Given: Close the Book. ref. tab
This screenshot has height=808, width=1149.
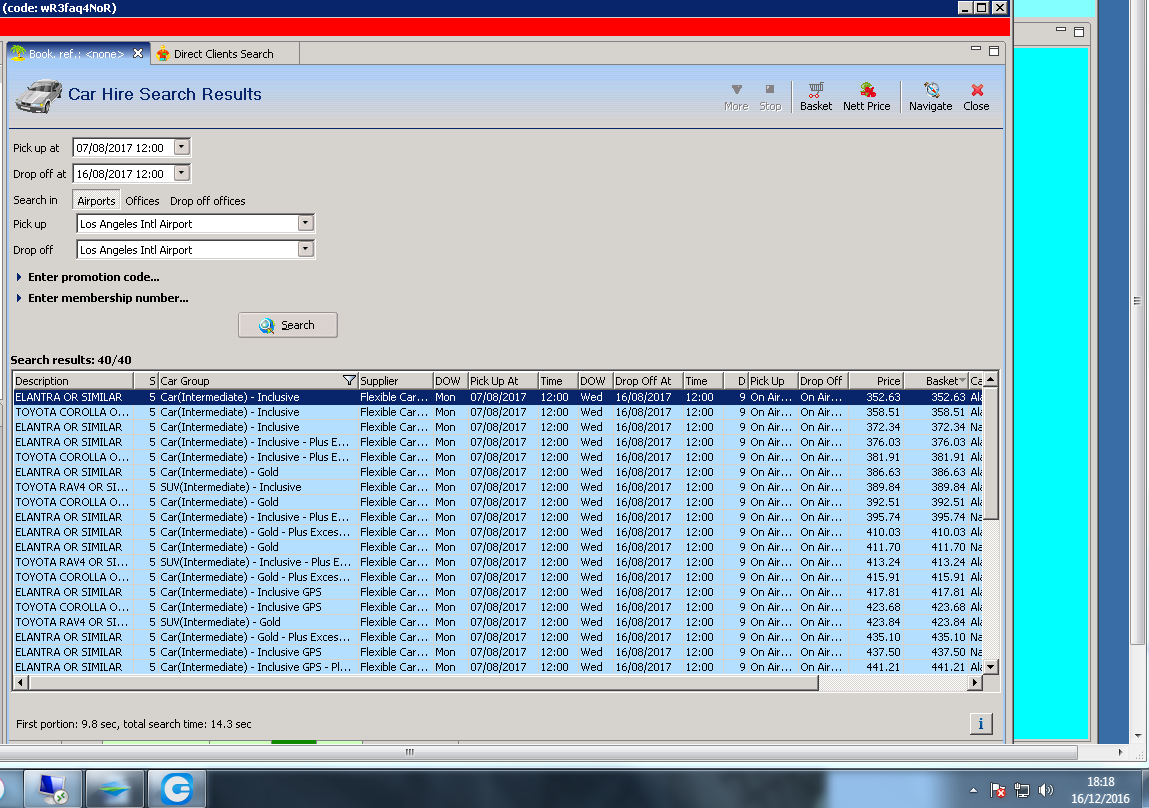Looking at the screenshot, I should [138, 54].
